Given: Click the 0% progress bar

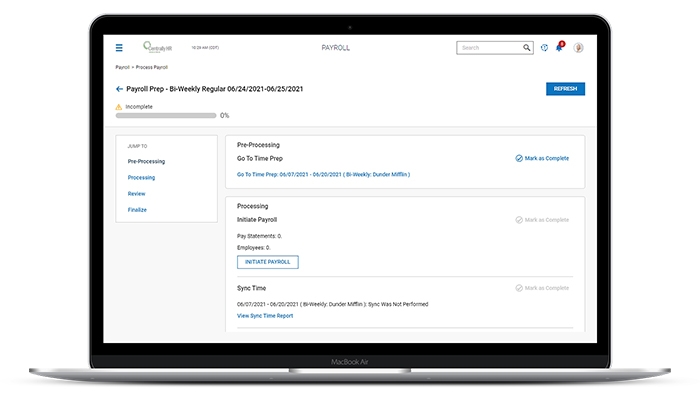Looking at the screenshot, I should [x=166, y=116].
